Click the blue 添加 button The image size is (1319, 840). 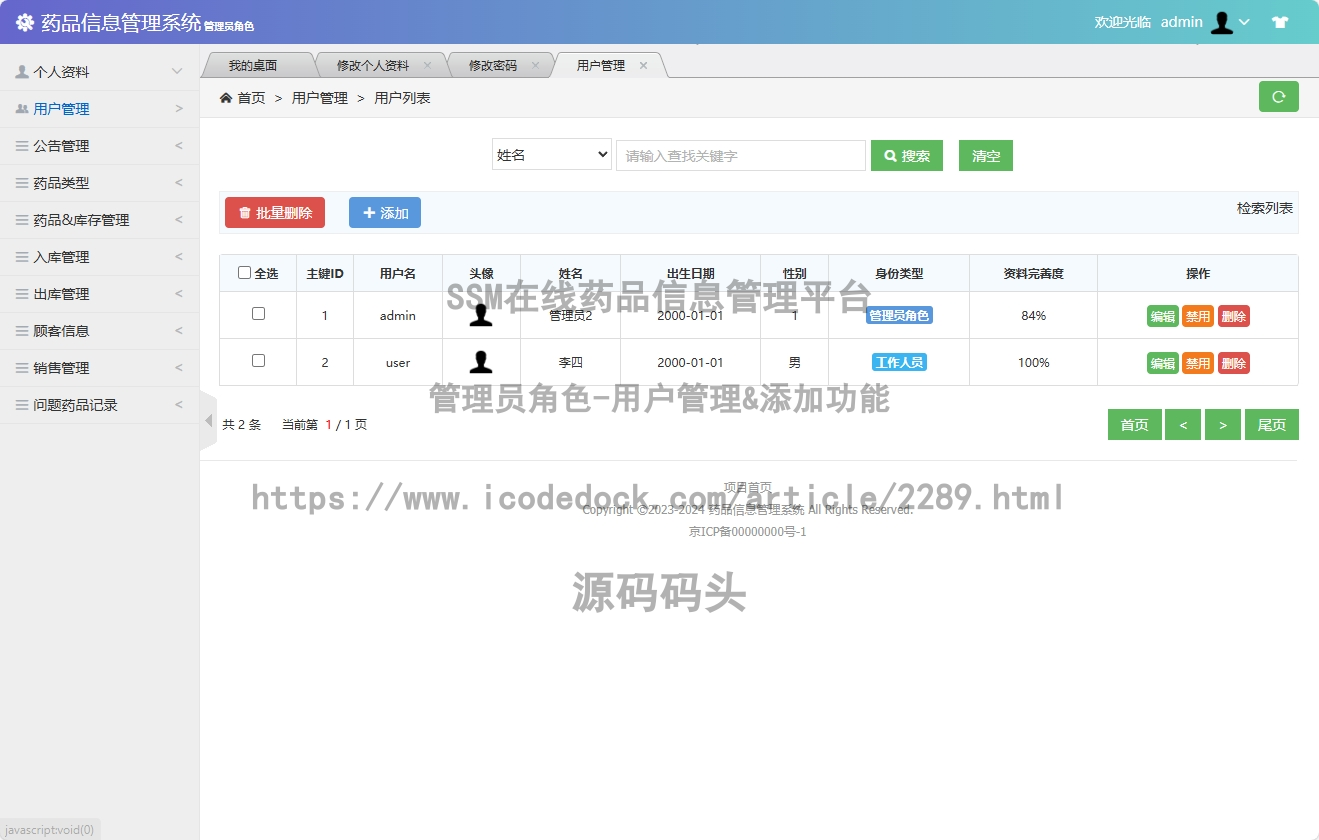coord(385,212)
